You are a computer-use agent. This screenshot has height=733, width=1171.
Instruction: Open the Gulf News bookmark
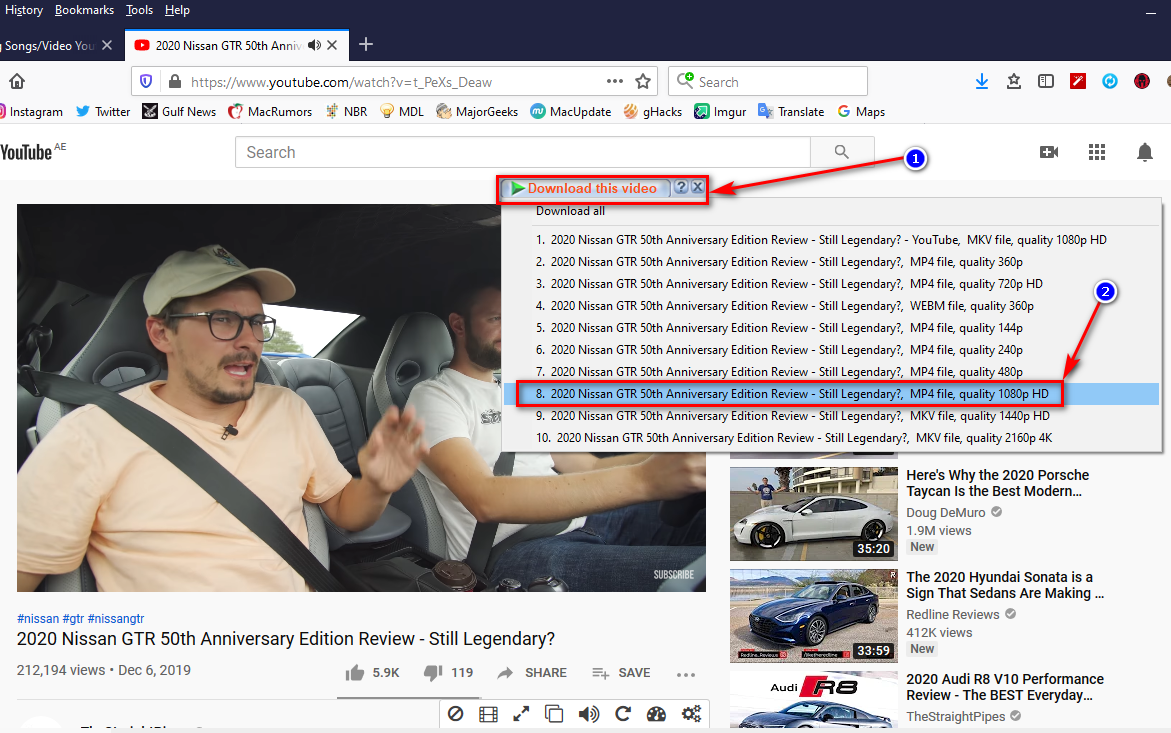[179, 112]
